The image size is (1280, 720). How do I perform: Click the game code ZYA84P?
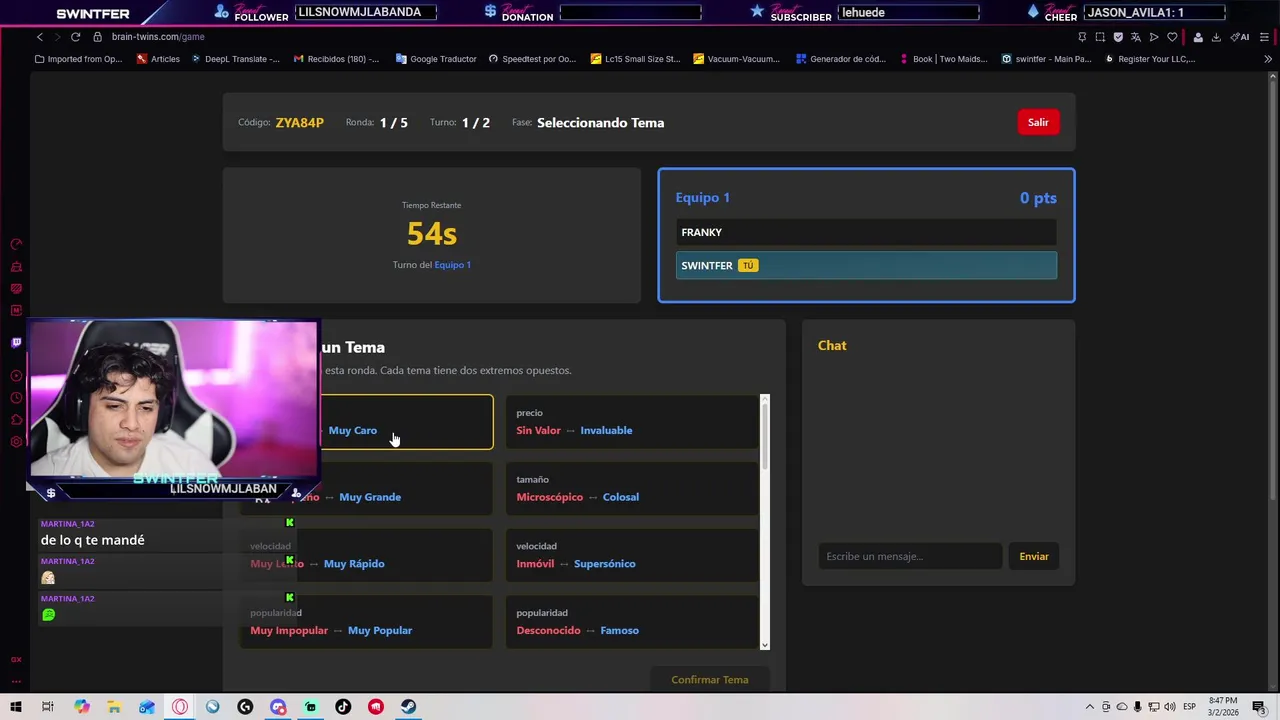(300, 123)
